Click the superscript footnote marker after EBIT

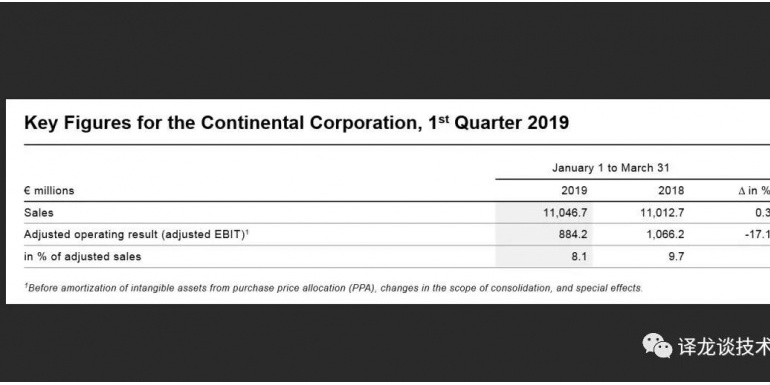tap(247, 232)
